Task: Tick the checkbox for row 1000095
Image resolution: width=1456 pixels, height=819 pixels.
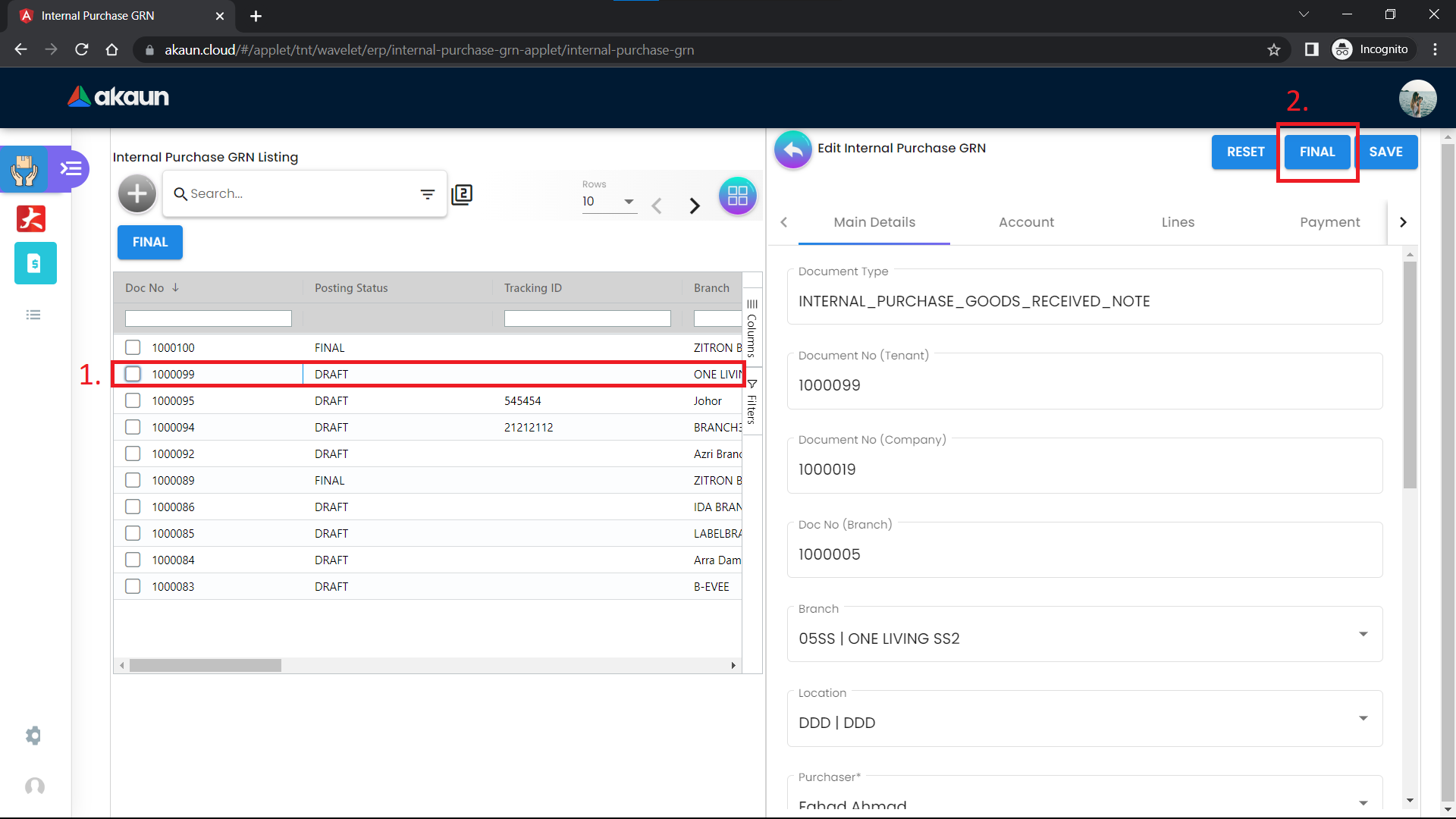Action: pos(133,400)
